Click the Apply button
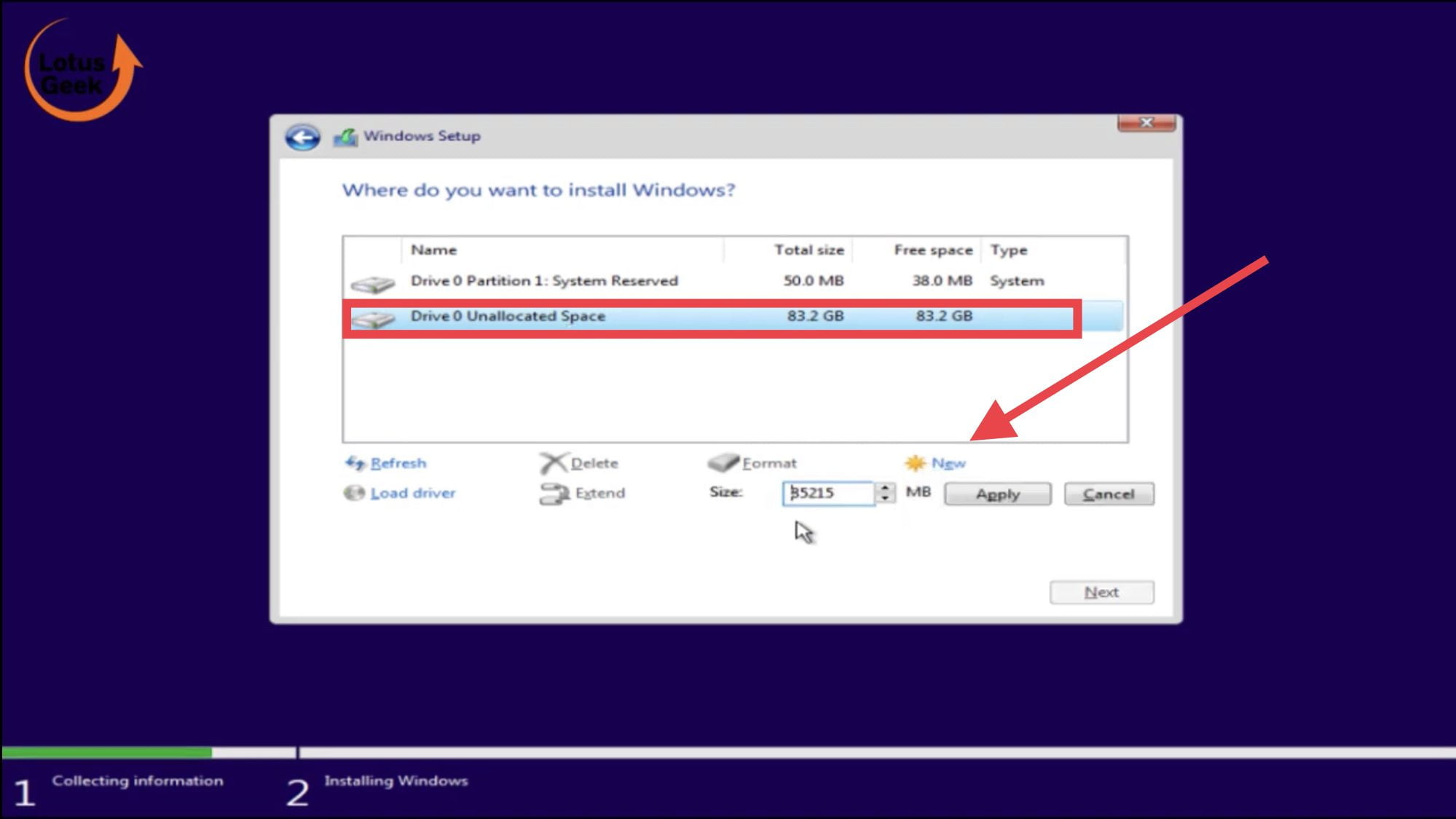 pos(998,494)
